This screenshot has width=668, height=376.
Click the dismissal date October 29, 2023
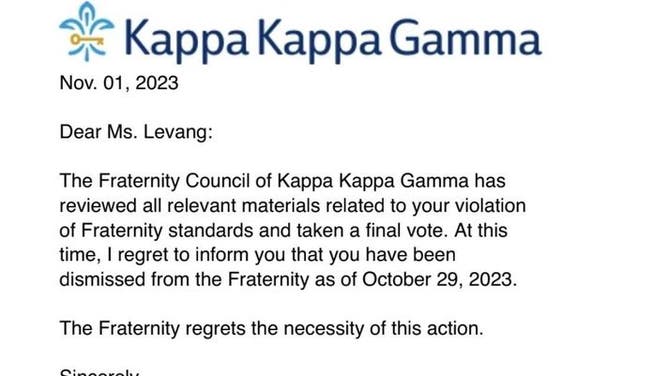pos(440,280)
